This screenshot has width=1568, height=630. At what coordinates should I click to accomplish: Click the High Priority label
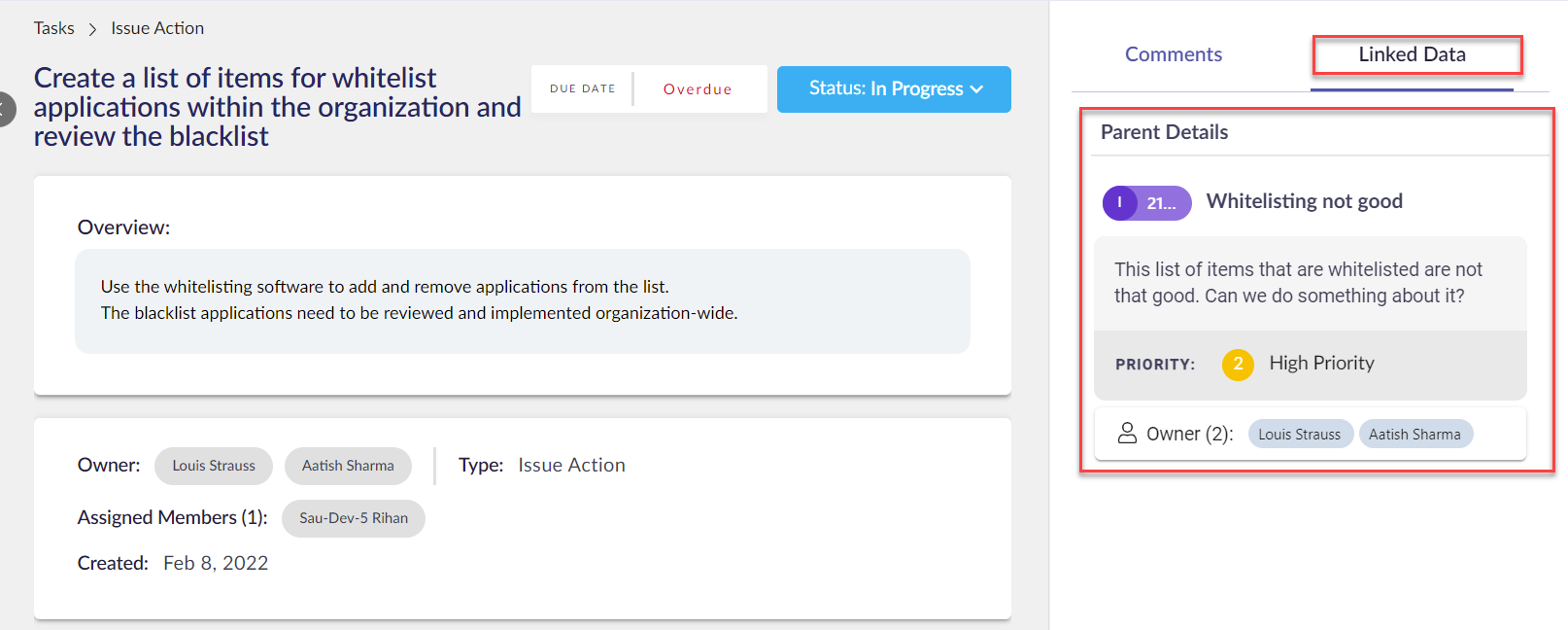coord(1321,364)
